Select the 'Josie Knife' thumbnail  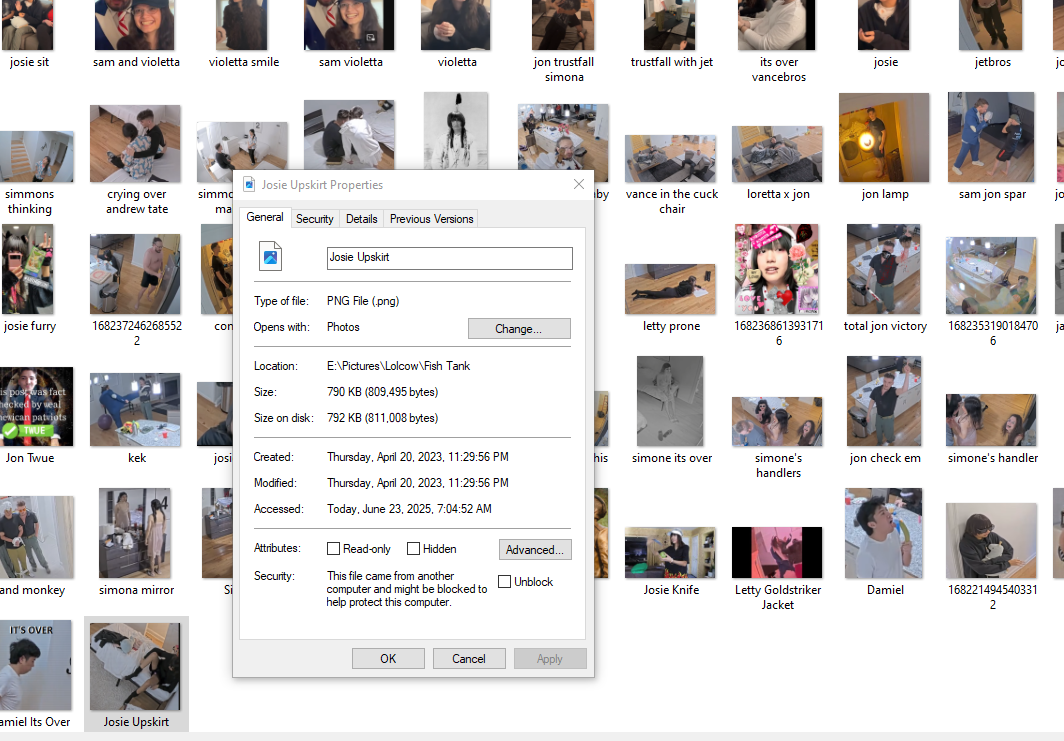pos(670,552)
